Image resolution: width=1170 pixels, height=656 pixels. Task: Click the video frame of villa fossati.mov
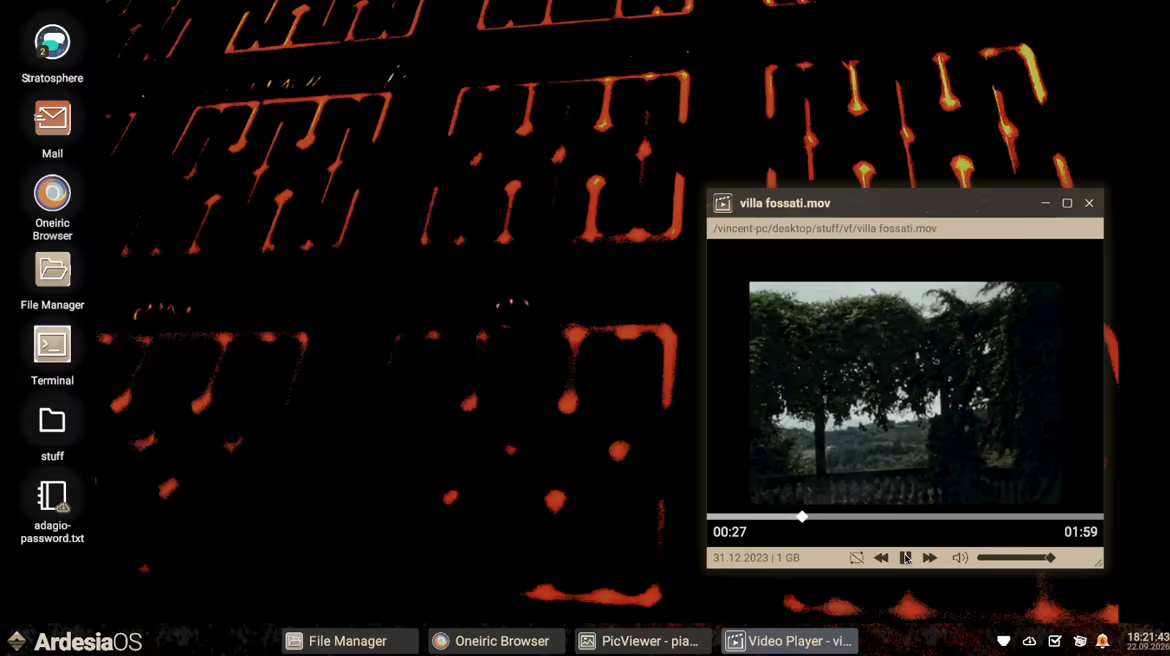(905, 393)
